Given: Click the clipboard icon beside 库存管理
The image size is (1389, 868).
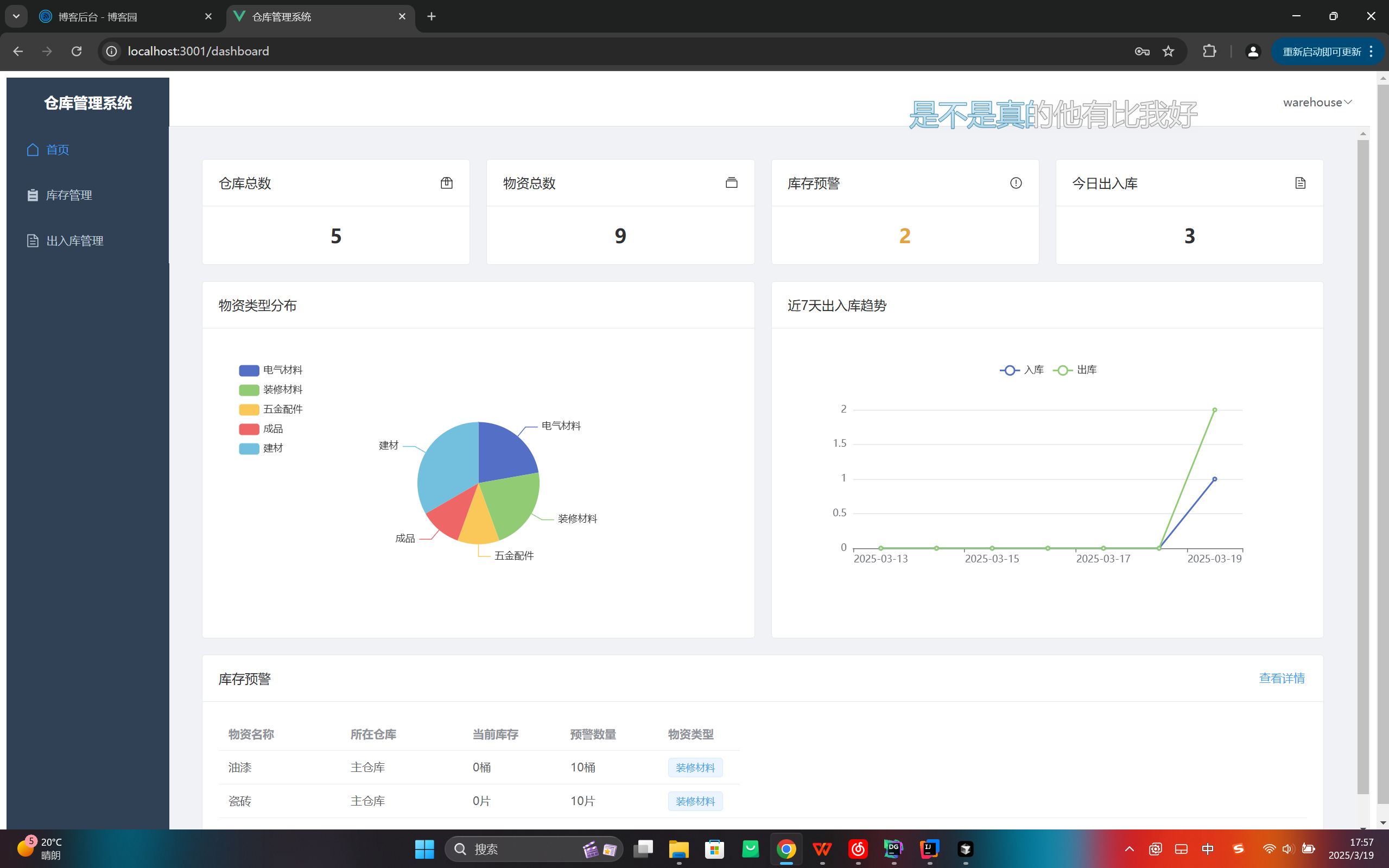Looking at the screenshot, I should [33, 195].
